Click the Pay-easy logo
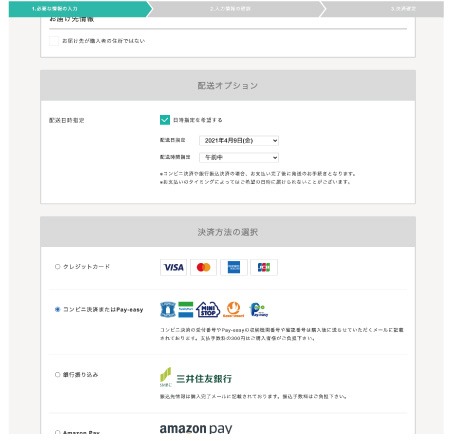Image resolution: width=453 pixels, height=441 pixels. click(258, 309)
